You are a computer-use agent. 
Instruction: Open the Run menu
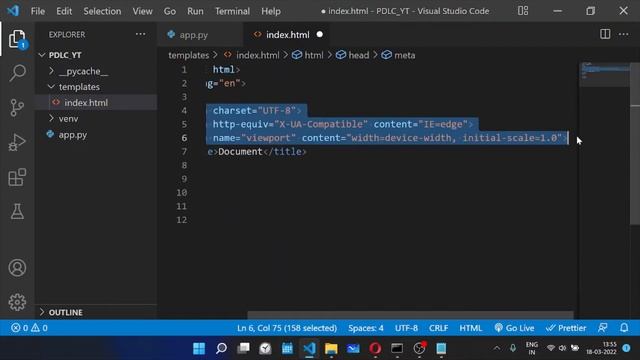click(195, 11)
